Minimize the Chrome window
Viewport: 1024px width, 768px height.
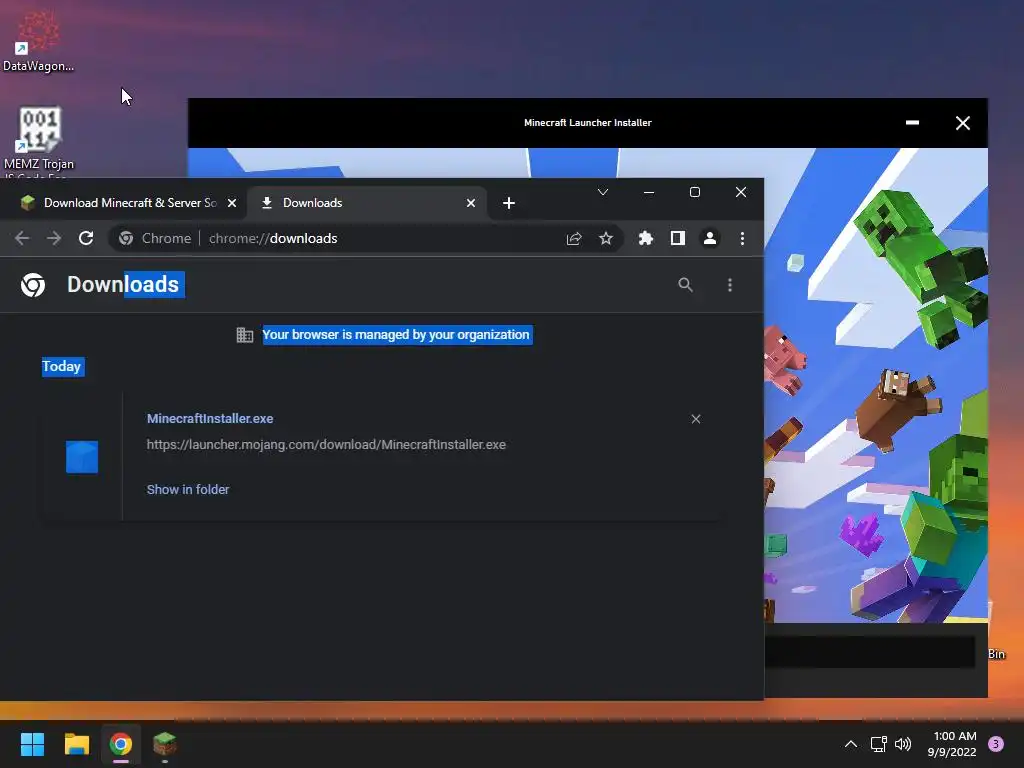click(x=648, y=192)
